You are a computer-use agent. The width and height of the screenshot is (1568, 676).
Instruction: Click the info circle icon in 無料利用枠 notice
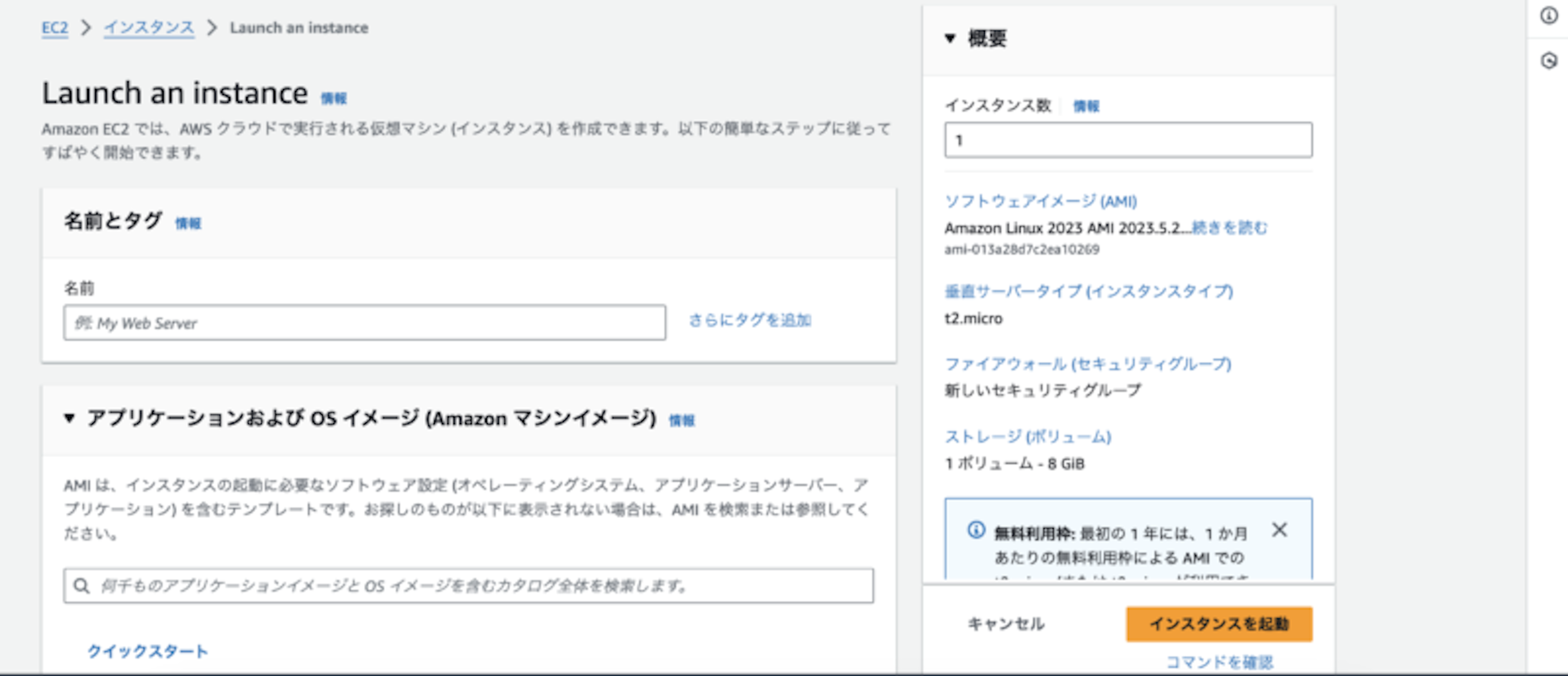pos(976,530)
